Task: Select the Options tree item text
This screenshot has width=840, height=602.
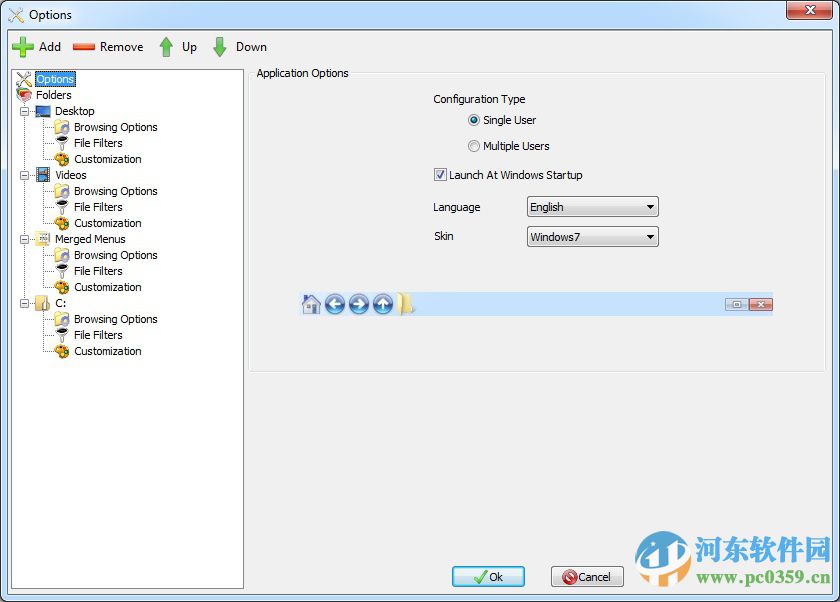Action: point(55,79)
